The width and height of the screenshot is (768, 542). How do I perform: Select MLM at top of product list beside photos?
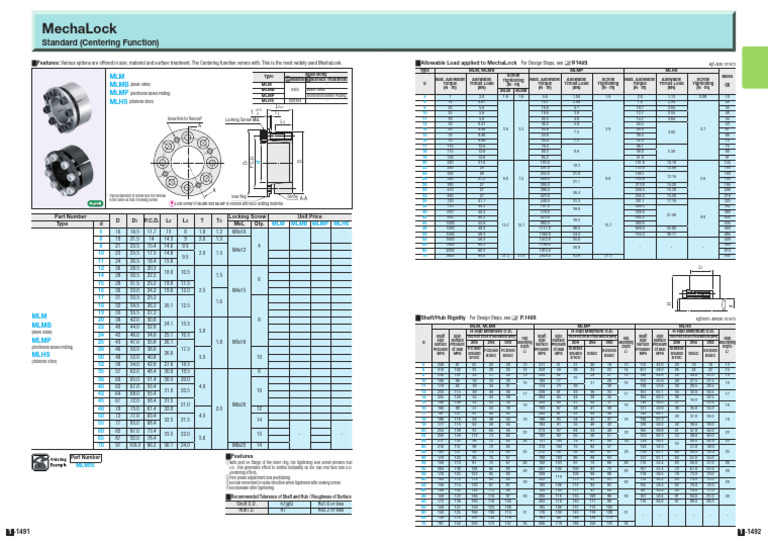[x=117, y=76]
